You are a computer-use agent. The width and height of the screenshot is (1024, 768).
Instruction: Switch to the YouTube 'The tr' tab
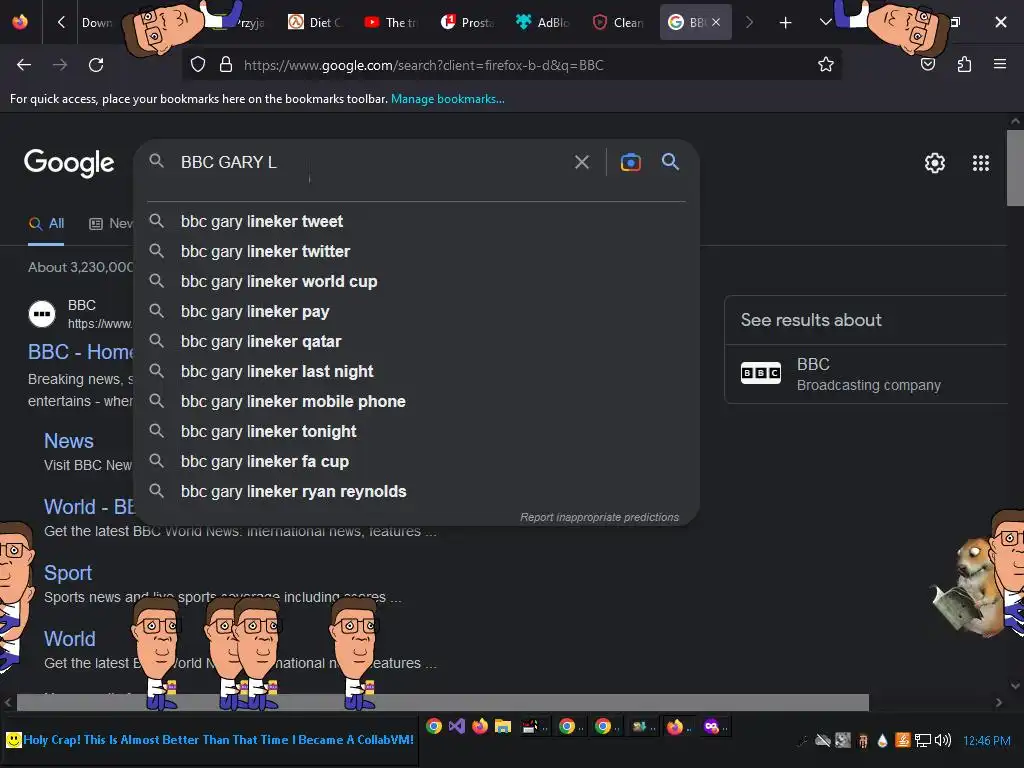pyautogui.click(x=391, y=22)
